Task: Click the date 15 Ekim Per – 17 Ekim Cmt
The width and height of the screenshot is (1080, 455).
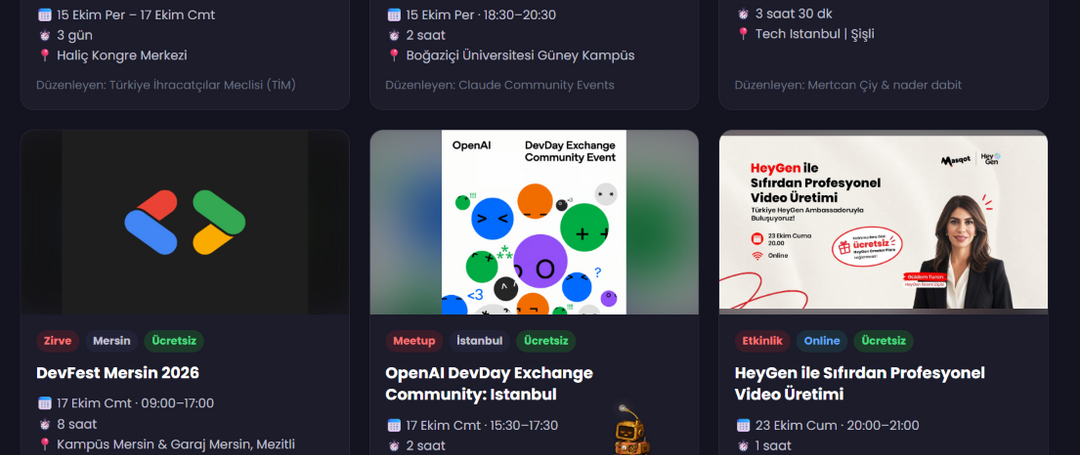Action: click(136, 15)
